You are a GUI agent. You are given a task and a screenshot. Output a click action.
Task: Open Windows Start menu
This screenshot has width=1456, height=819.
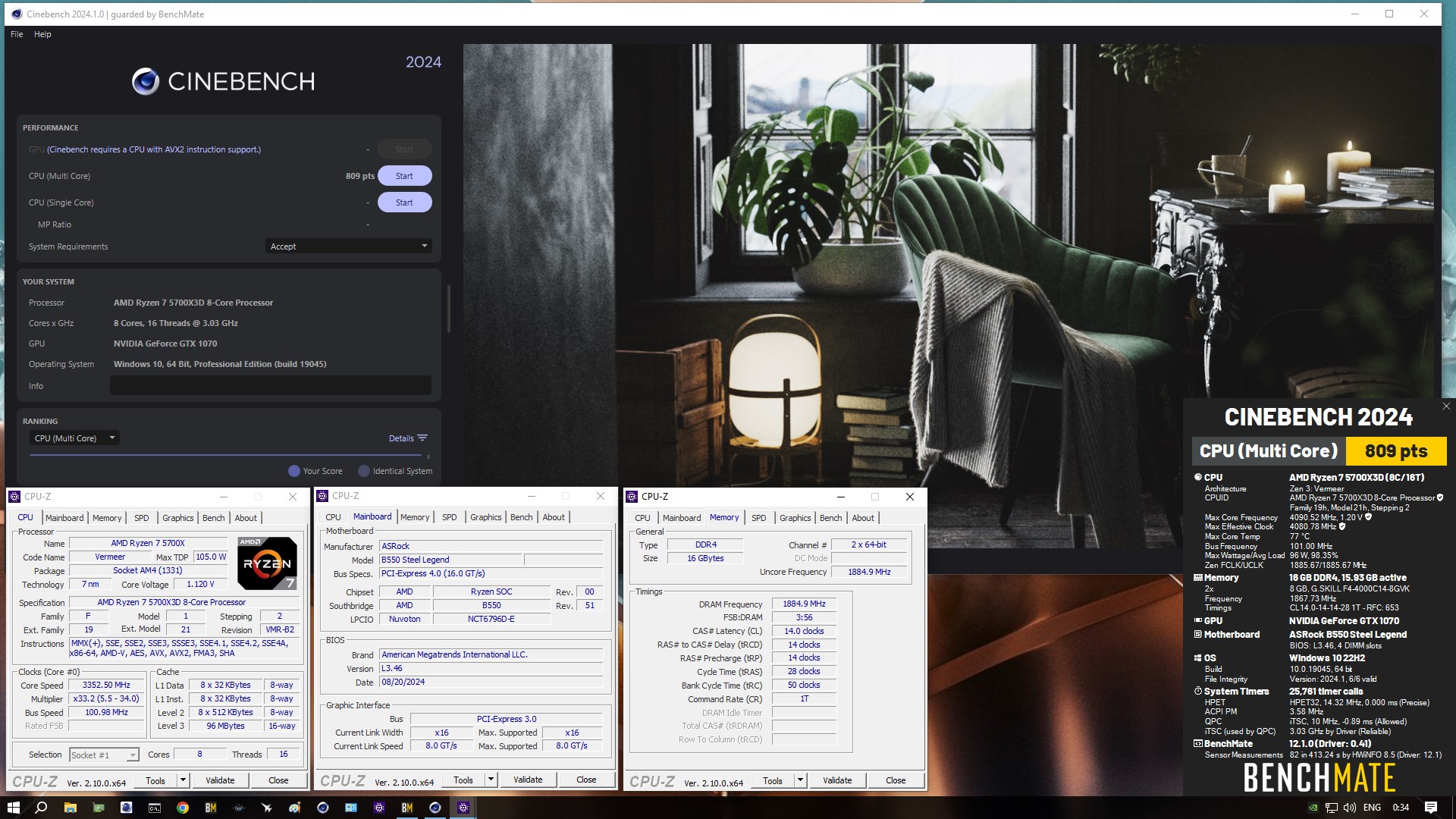pos(13,808)
